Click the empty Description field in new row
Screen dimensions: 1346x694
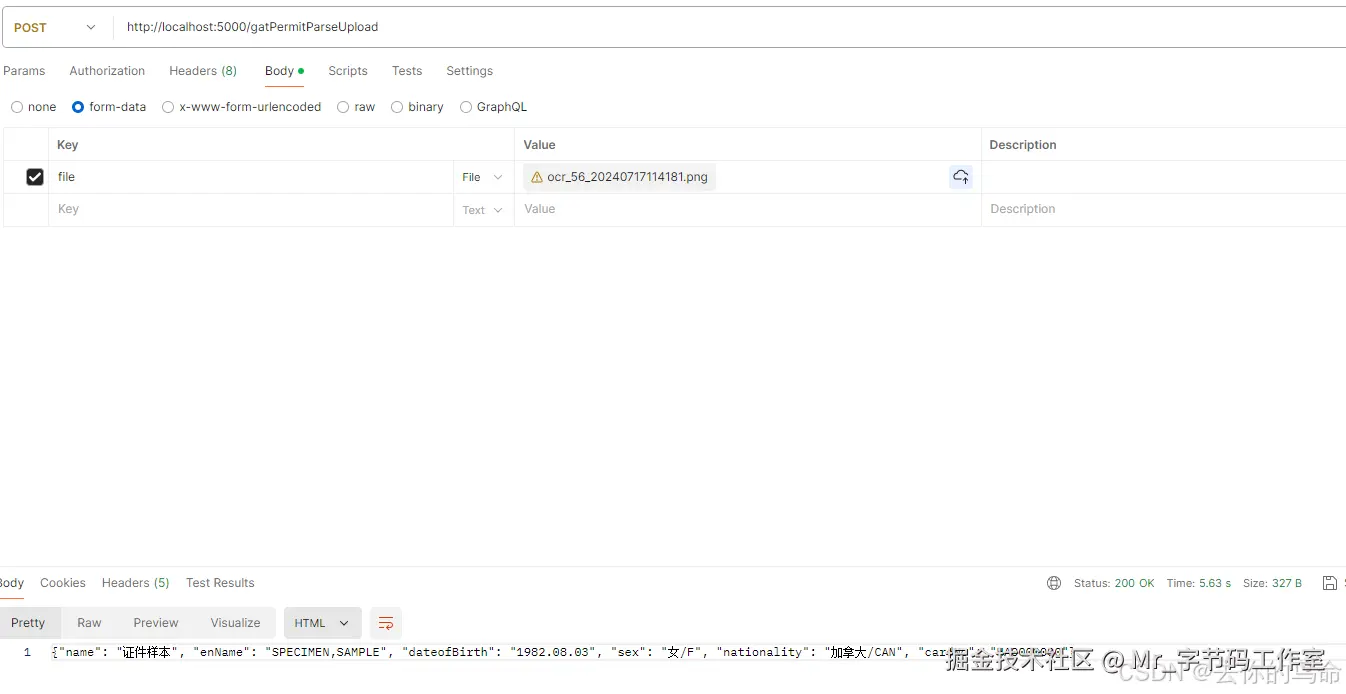pos(1163,210)
